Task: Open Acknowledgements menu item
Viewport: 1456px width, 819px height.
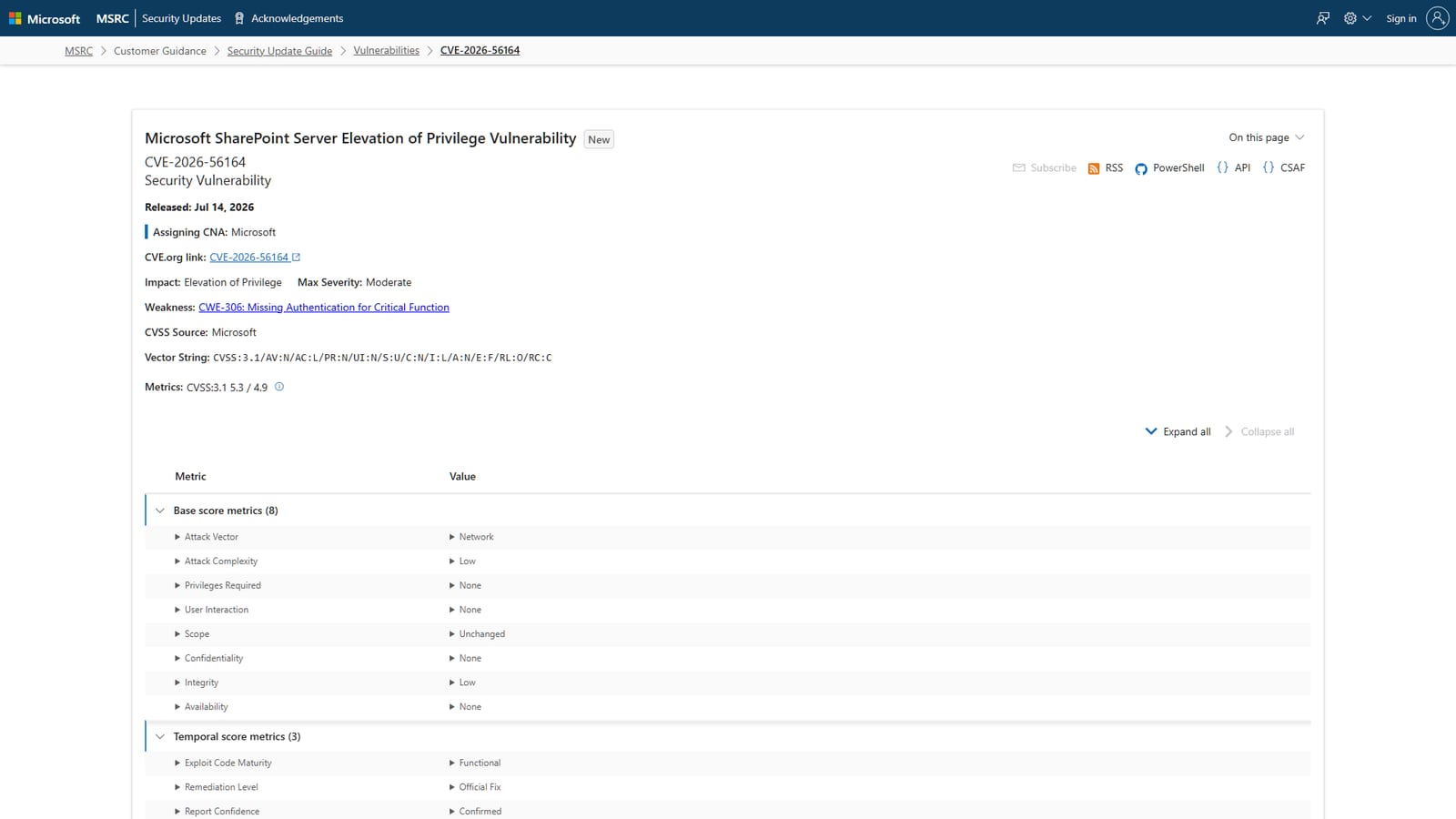Action: [x=297, y=18]
